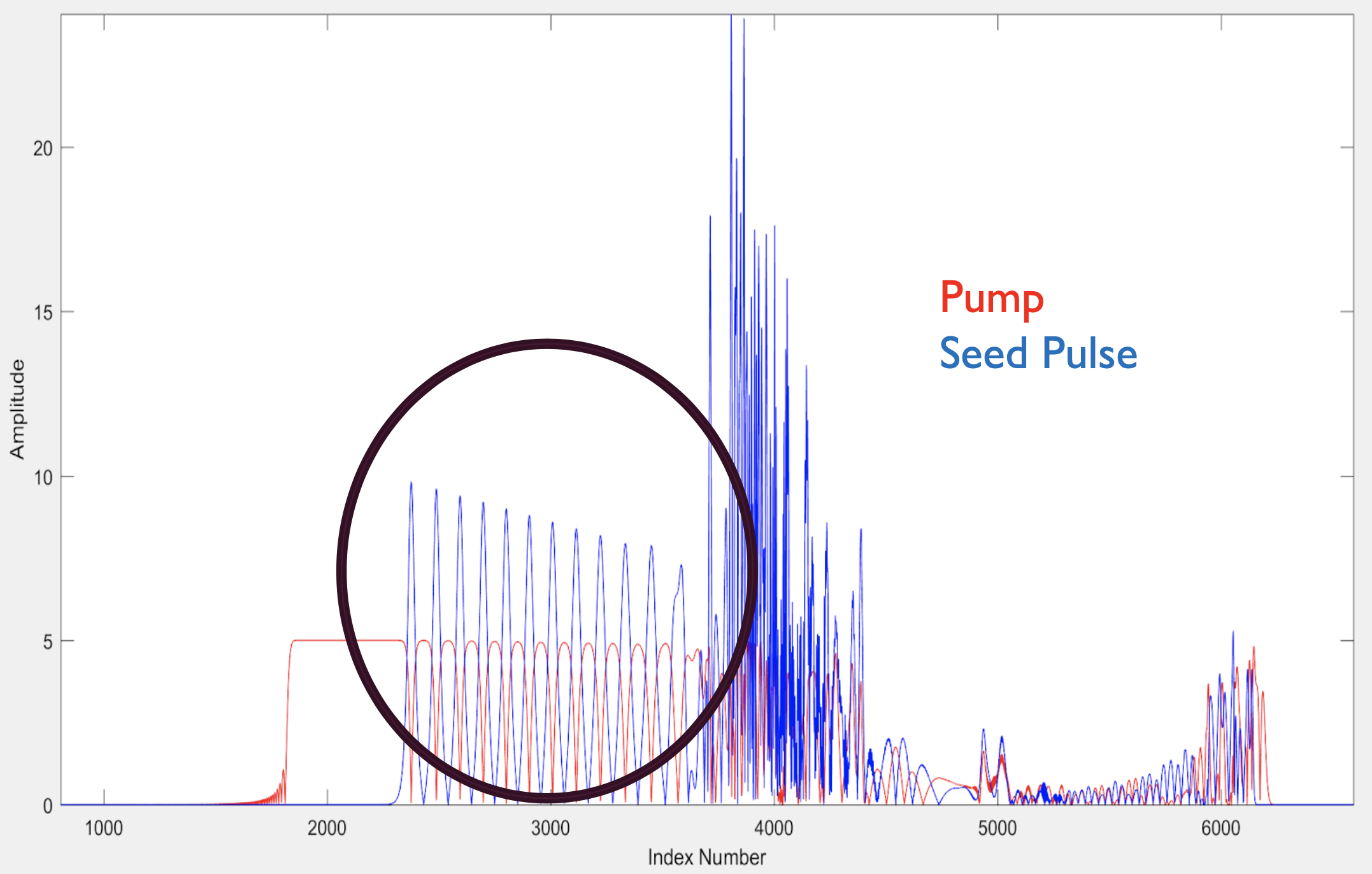Screen dimensions: 1372x874
Task: Click the x-axis tick label 6000
Action: click(1221, 828)
